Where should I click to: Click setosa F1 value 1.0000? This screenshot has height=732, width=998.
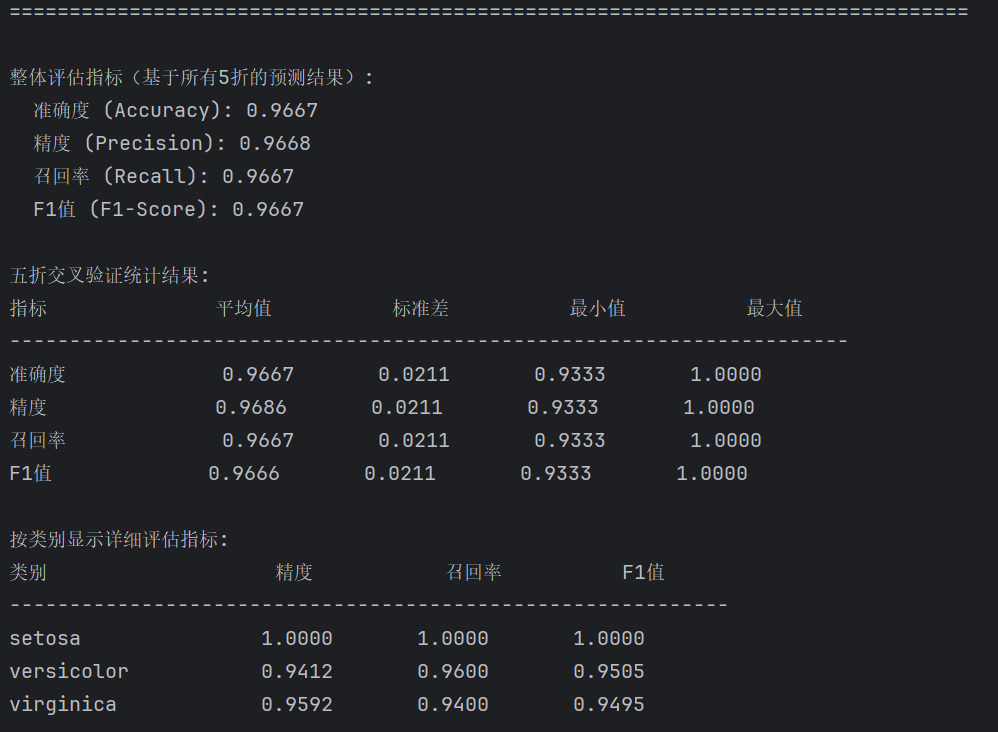pos(608,639)
